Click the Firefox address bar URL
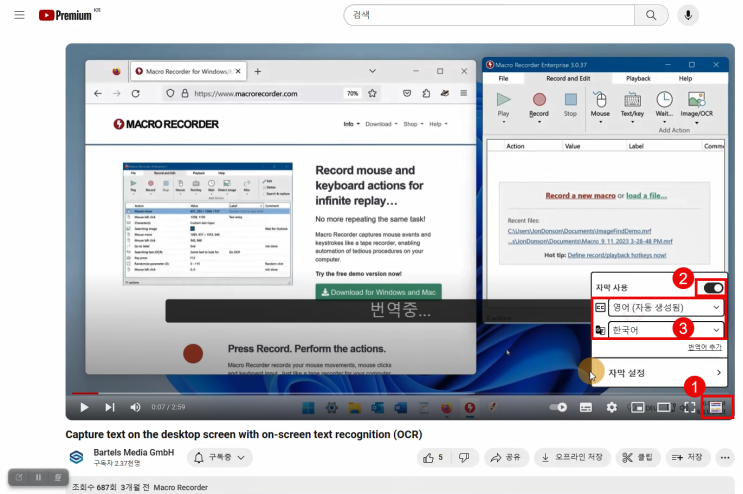Image resolution: width=743 pixels, height=494 pixels. pyautogui.click(x=245, y=94)
